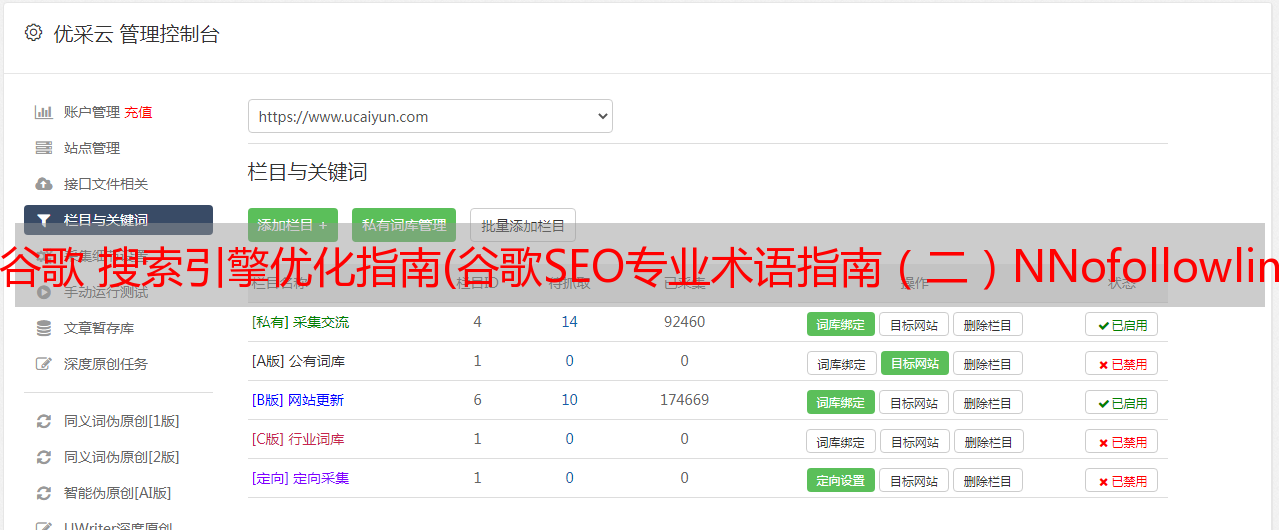Click the refresh icon for 同义词伪原创[1版]
The width and height of the screenshot is (1279, 530).
[x=44, y=421]
